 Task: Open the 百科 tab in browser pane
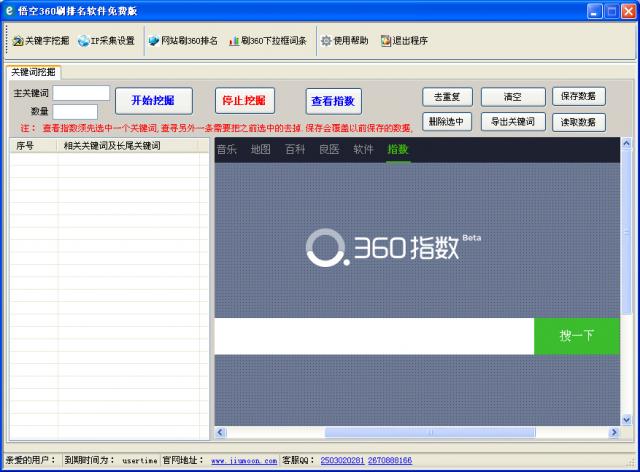(x=295, y=149)
